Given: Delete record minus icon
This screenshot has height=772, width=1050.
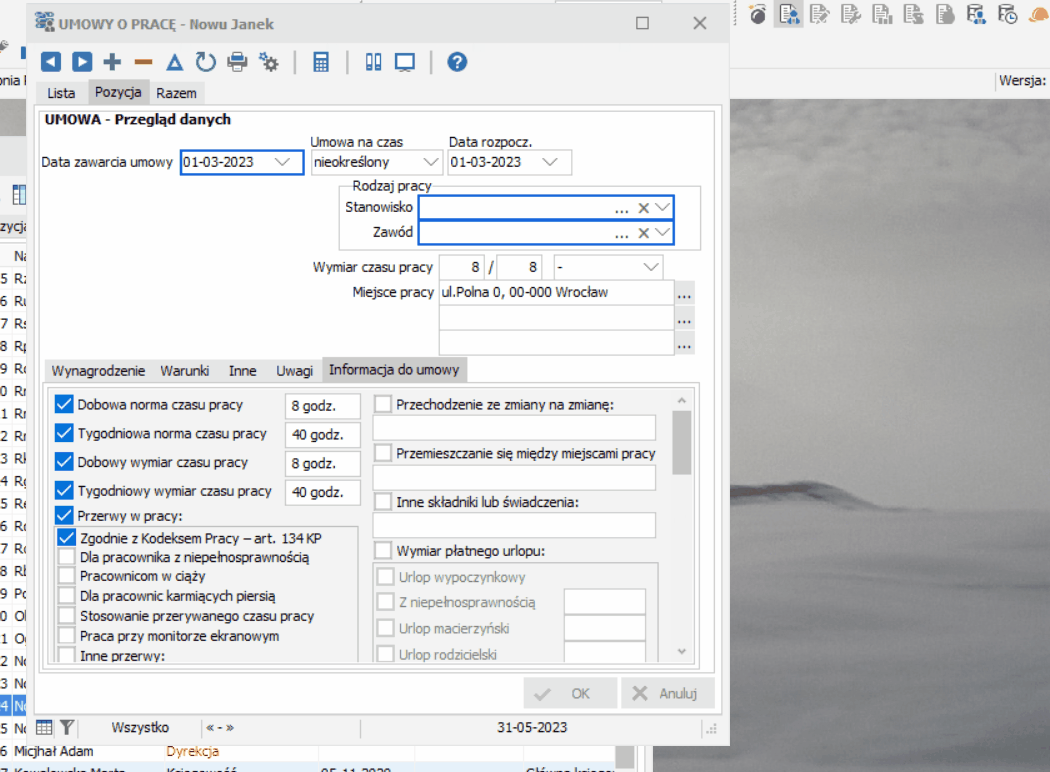Looking at the screenshot, I should click(x=143, y=62).
